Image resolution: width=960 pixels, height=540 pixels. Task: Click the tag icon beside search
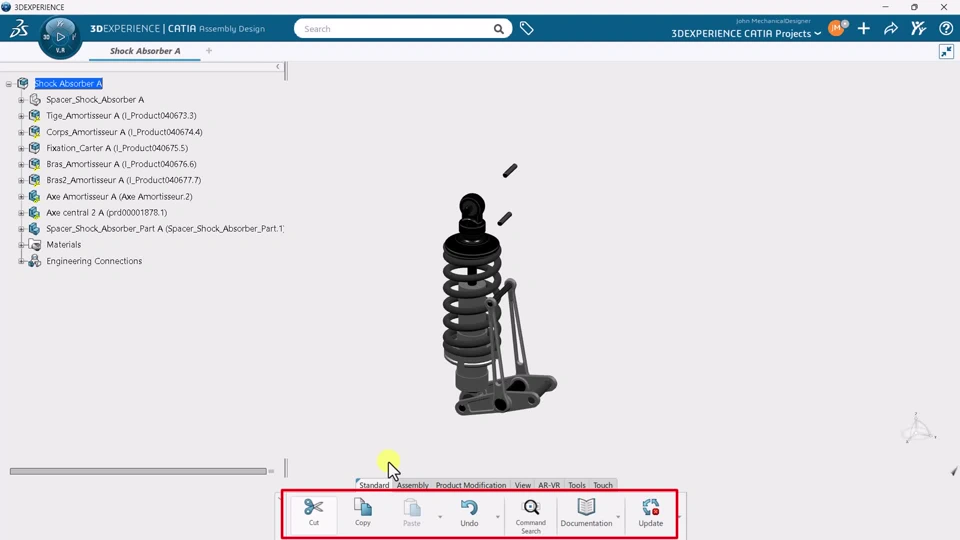point(527,28)
